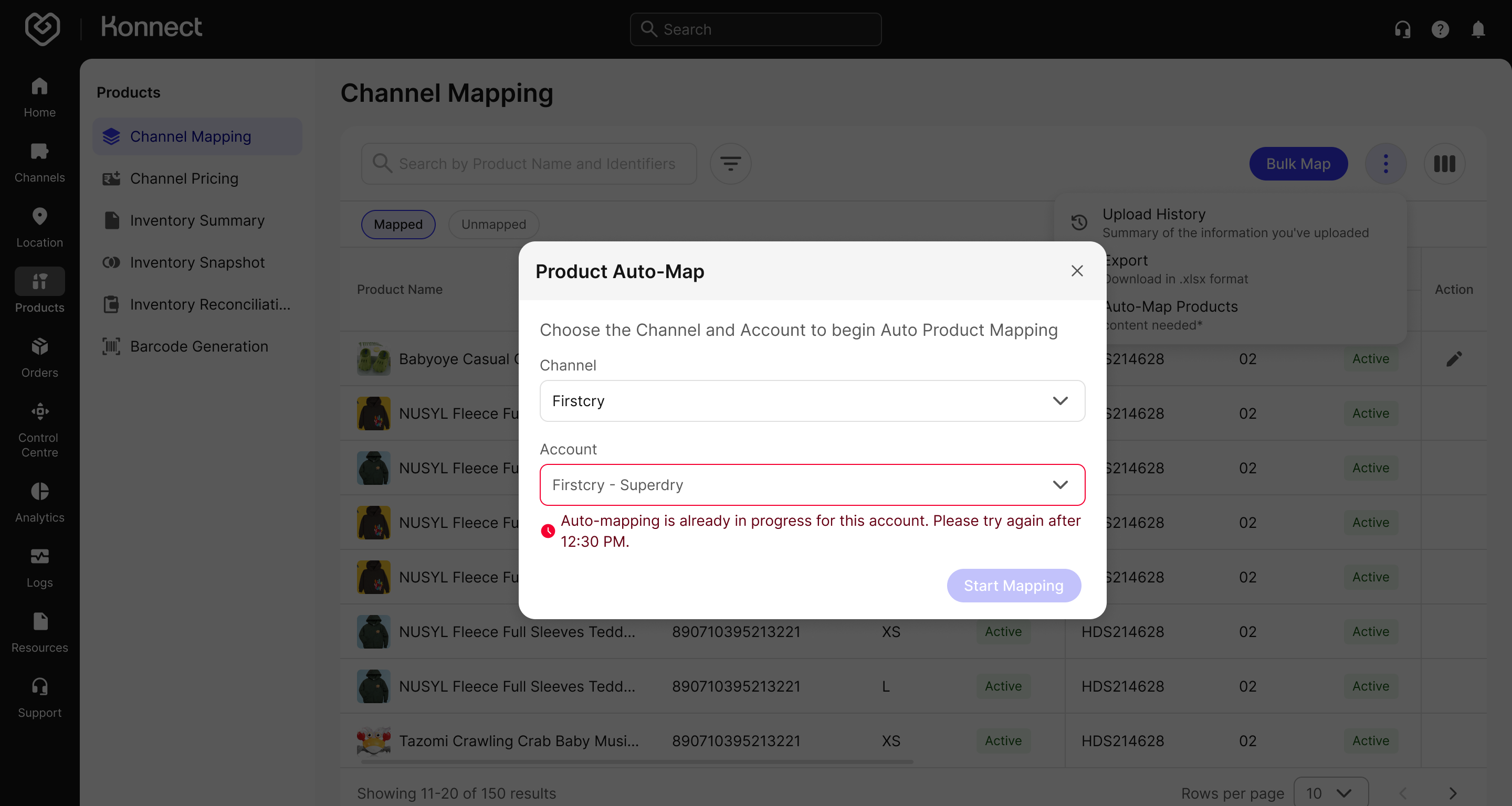Screen dimensions: 1512x806
Task: Click the horizontal table scrollbar
Action: pyautogui.click(x=637, y=761)
